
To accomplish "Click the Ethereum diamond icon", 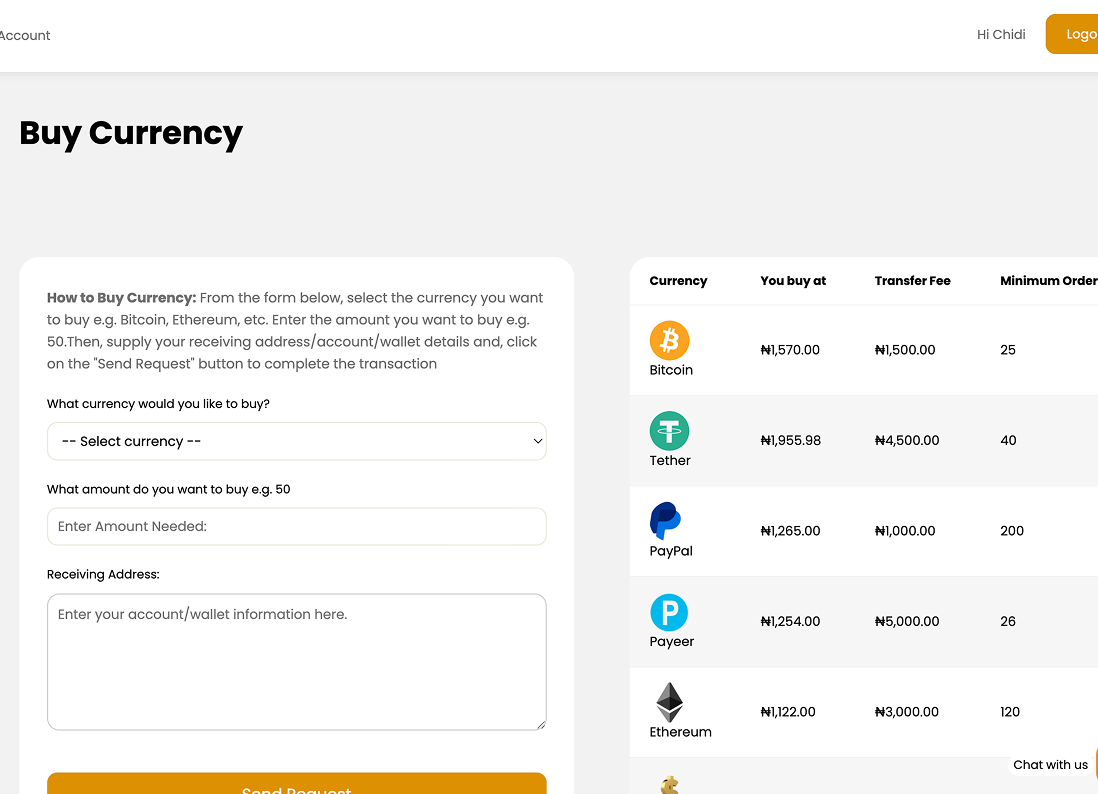I will pyautogui.click(x=669, y=702).
